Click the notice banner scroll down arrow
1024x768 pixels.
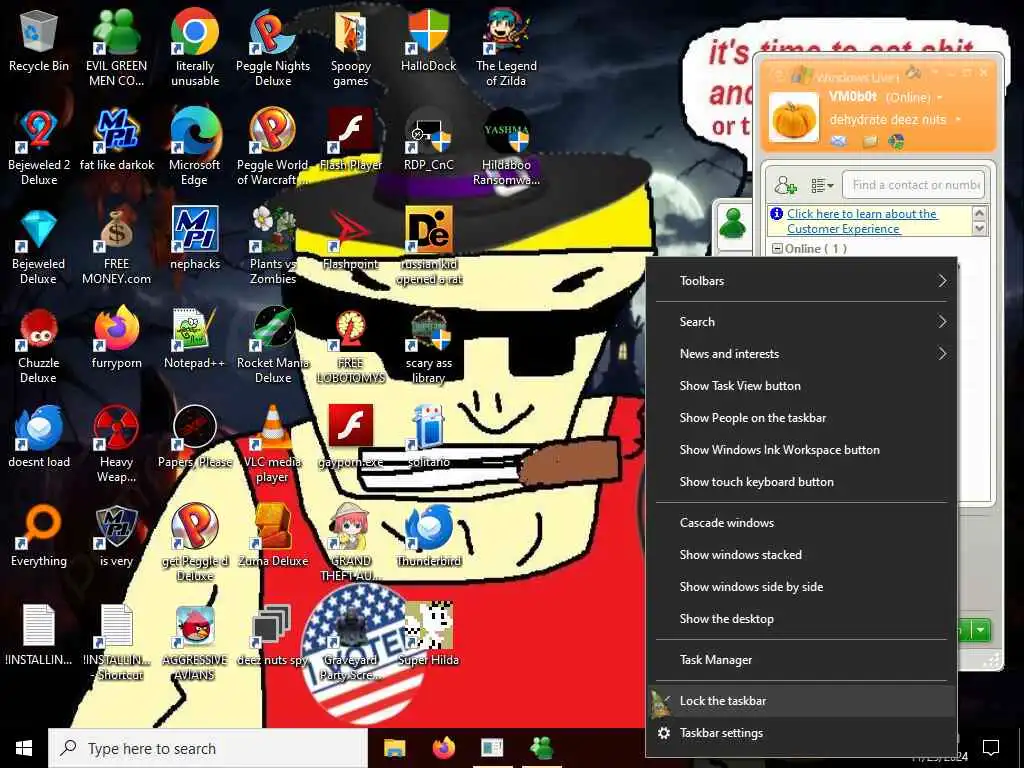tap(979, 228)
